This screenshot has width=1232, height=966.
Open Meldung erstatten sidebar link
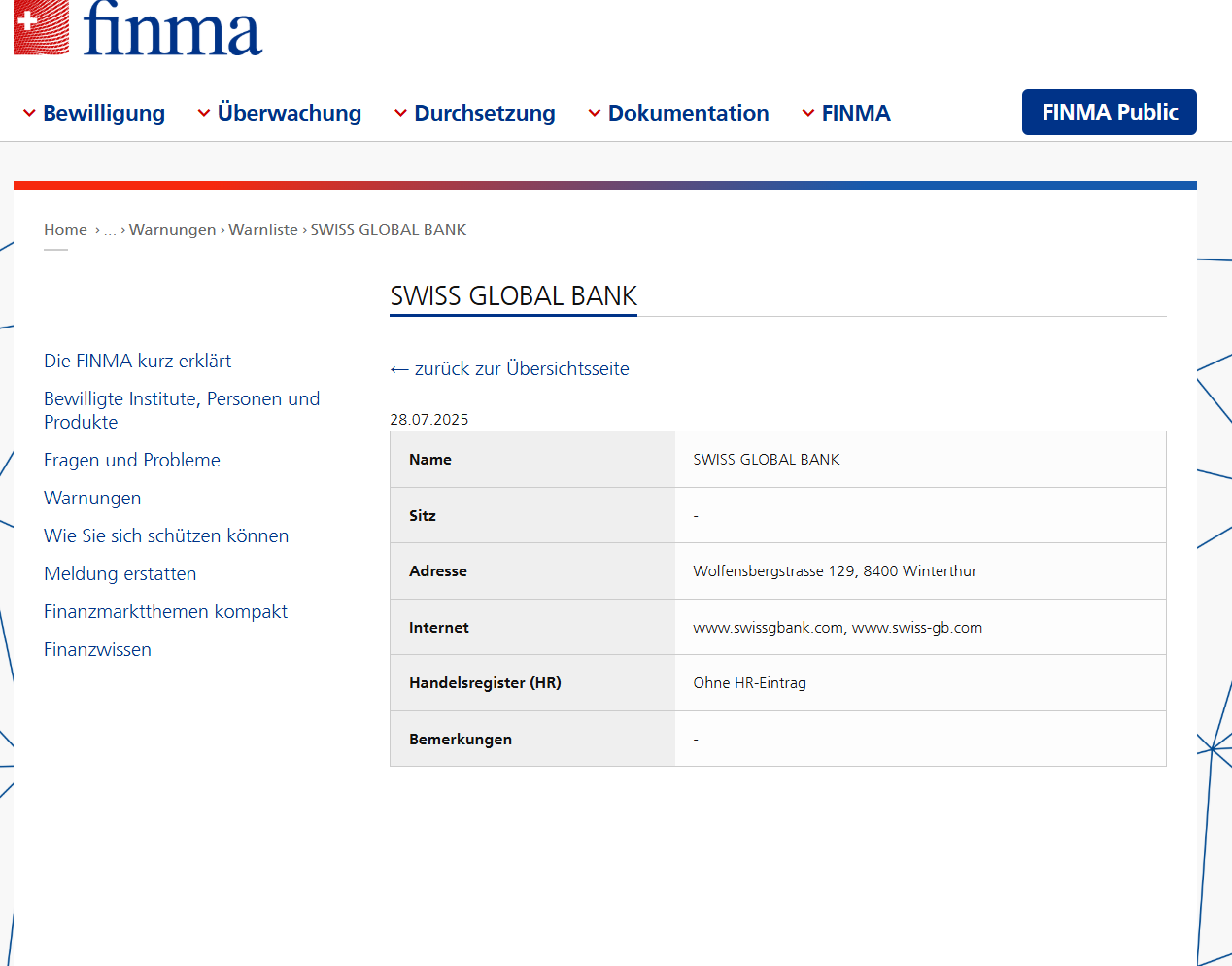click(120, 573)
